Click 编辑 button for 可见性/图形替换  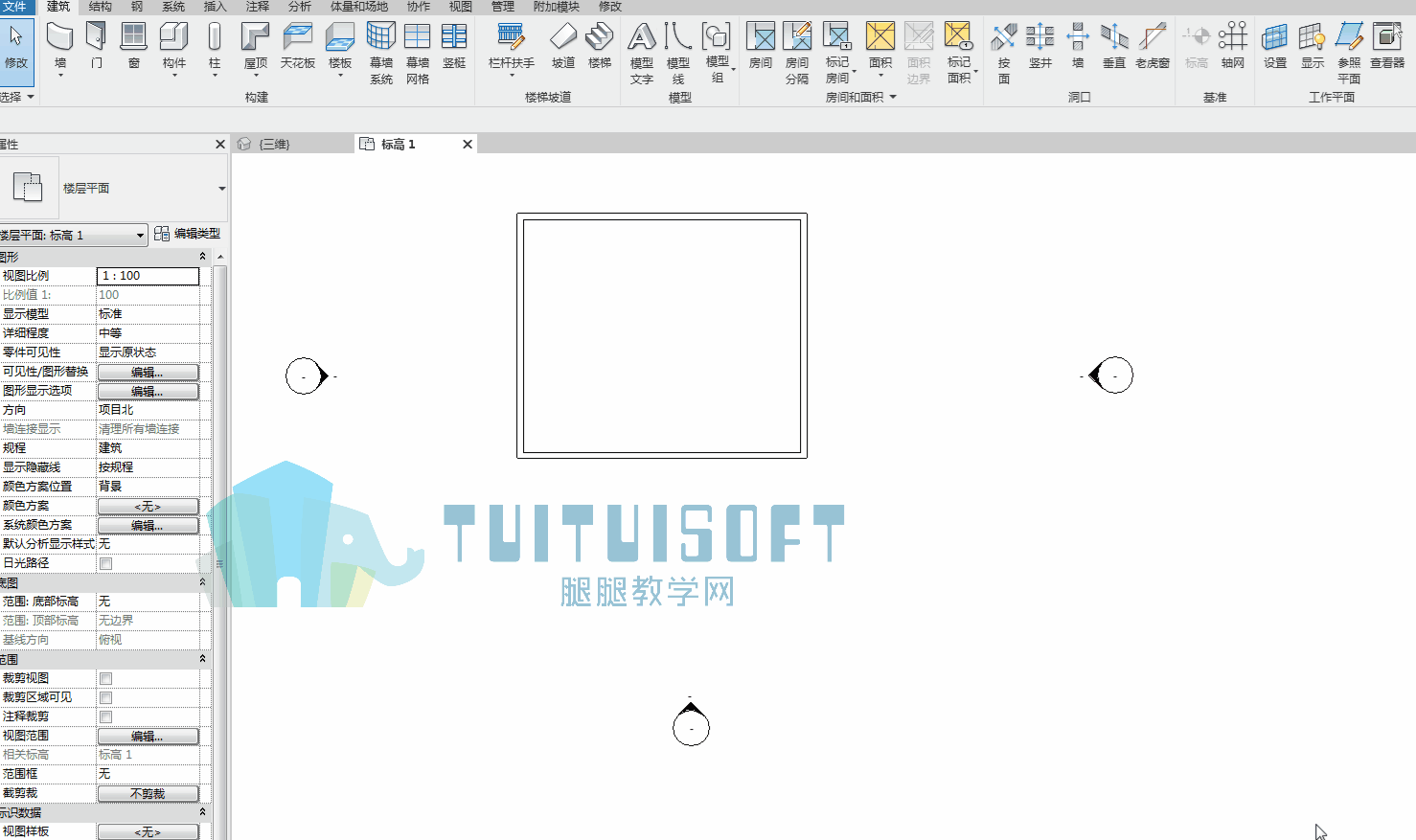[x=148, y=372]
